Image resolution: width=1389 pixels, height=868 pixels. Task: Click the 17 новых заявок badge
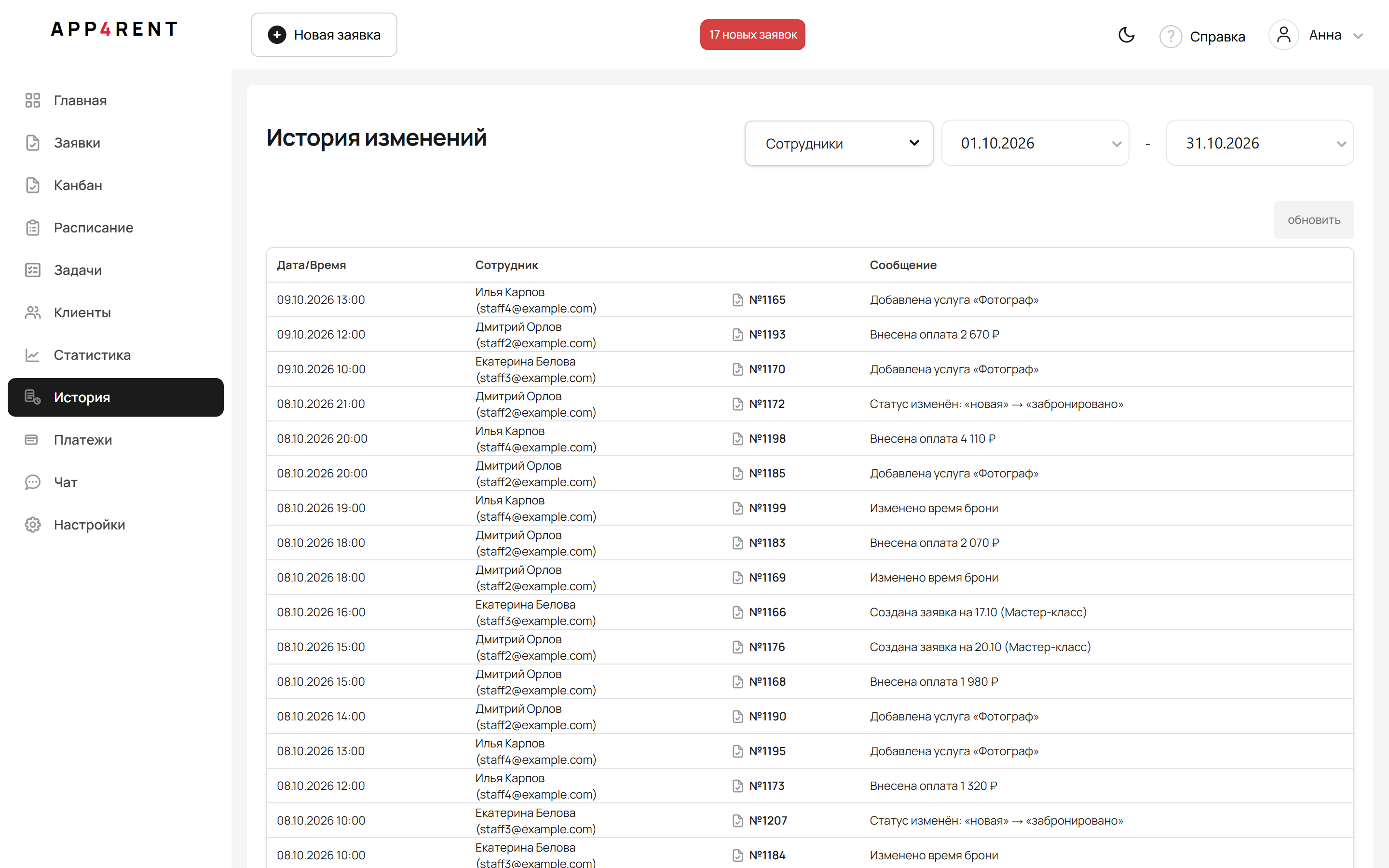point(752,35)
